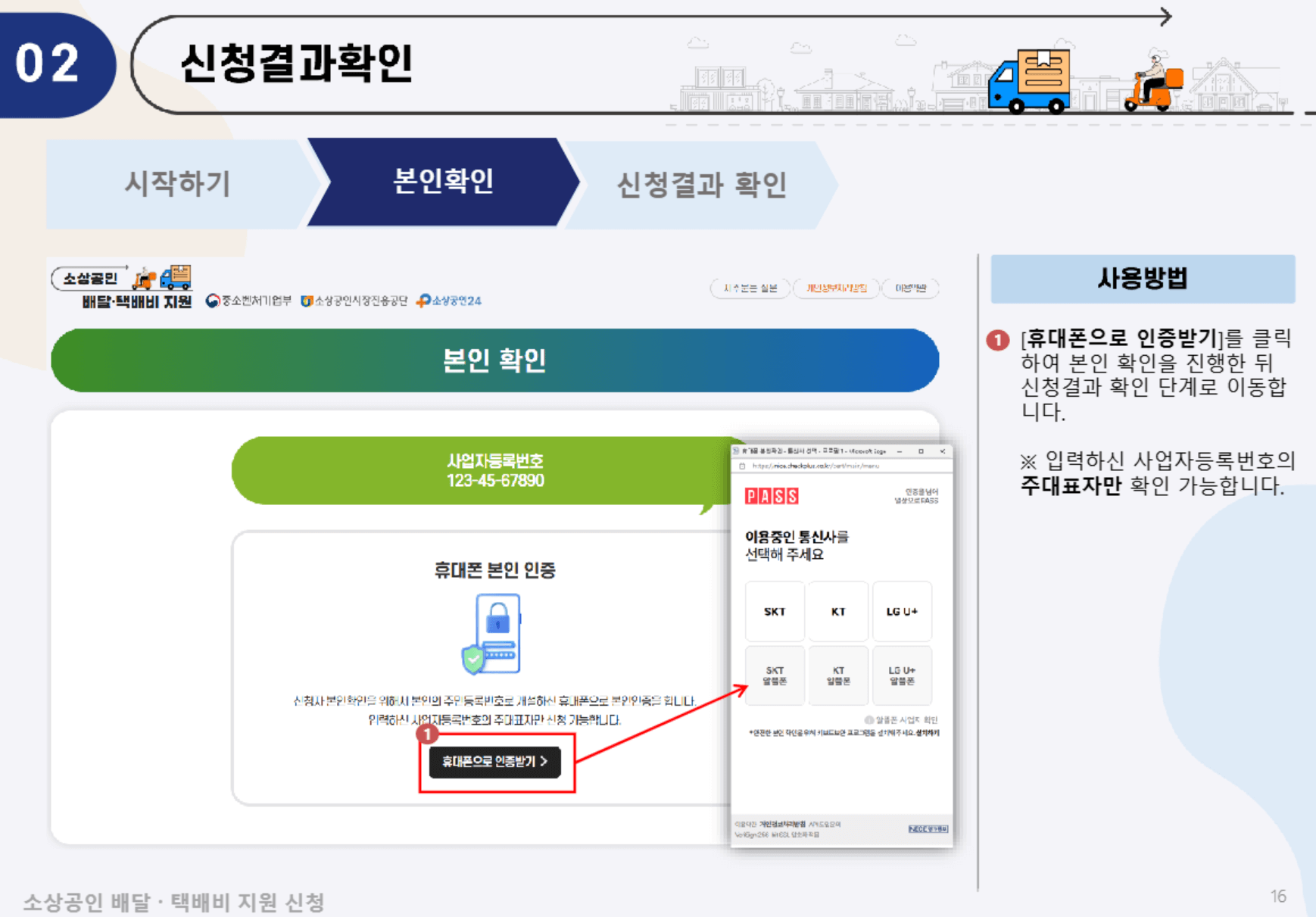1316x917 pixels.
Task: Click the 설치하기 link in the PASS window
Action: coord(927,731)
